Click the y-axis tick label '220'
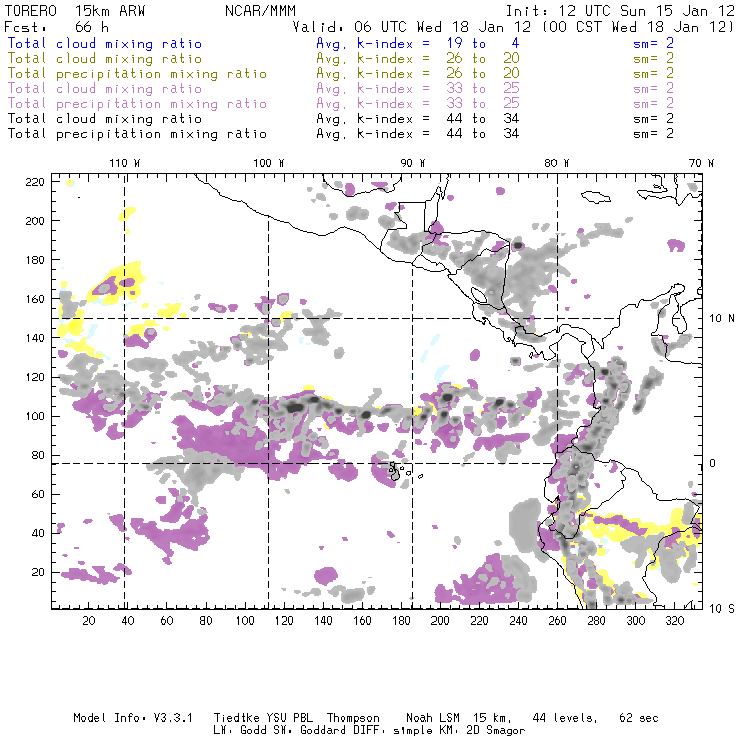This screenshot has height=740, width=740. tap(35, 182)
